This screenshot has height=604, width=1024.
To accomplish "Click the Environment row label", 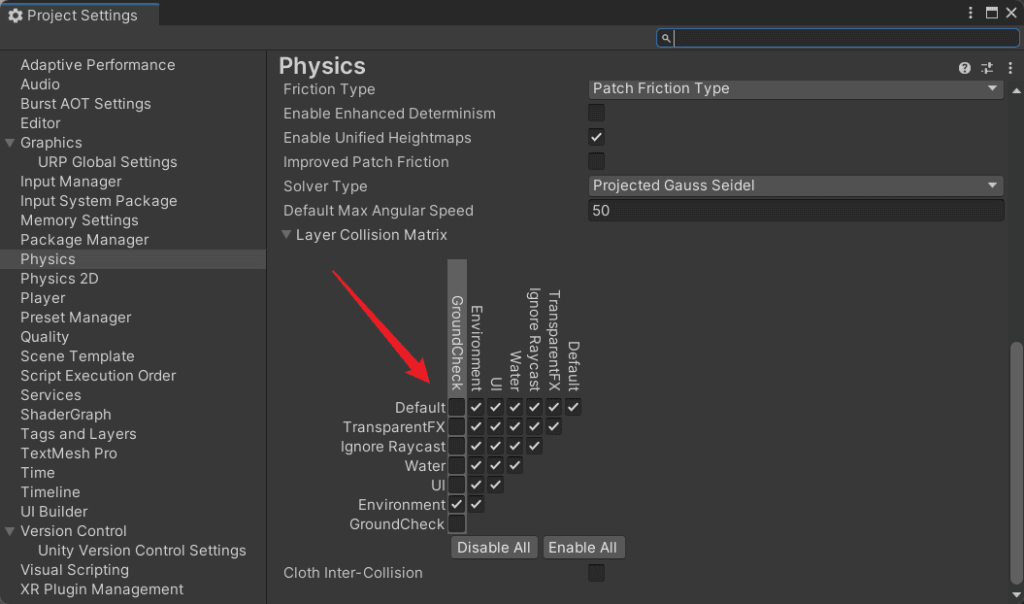I will tap(401, 505).
